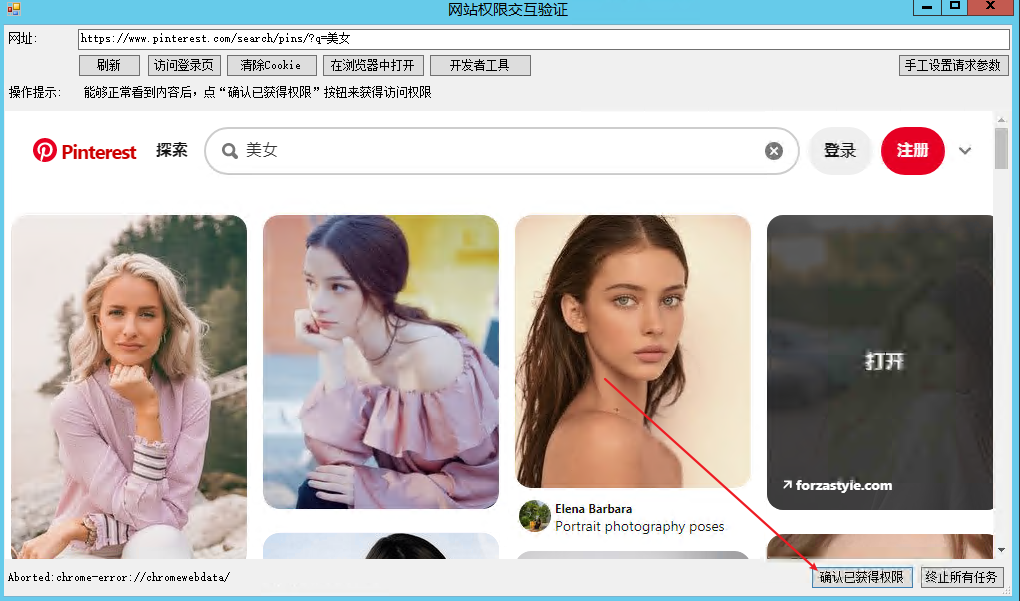
Task: Close the 网站权限交互验证 window
Action: [x=990, y=7]
